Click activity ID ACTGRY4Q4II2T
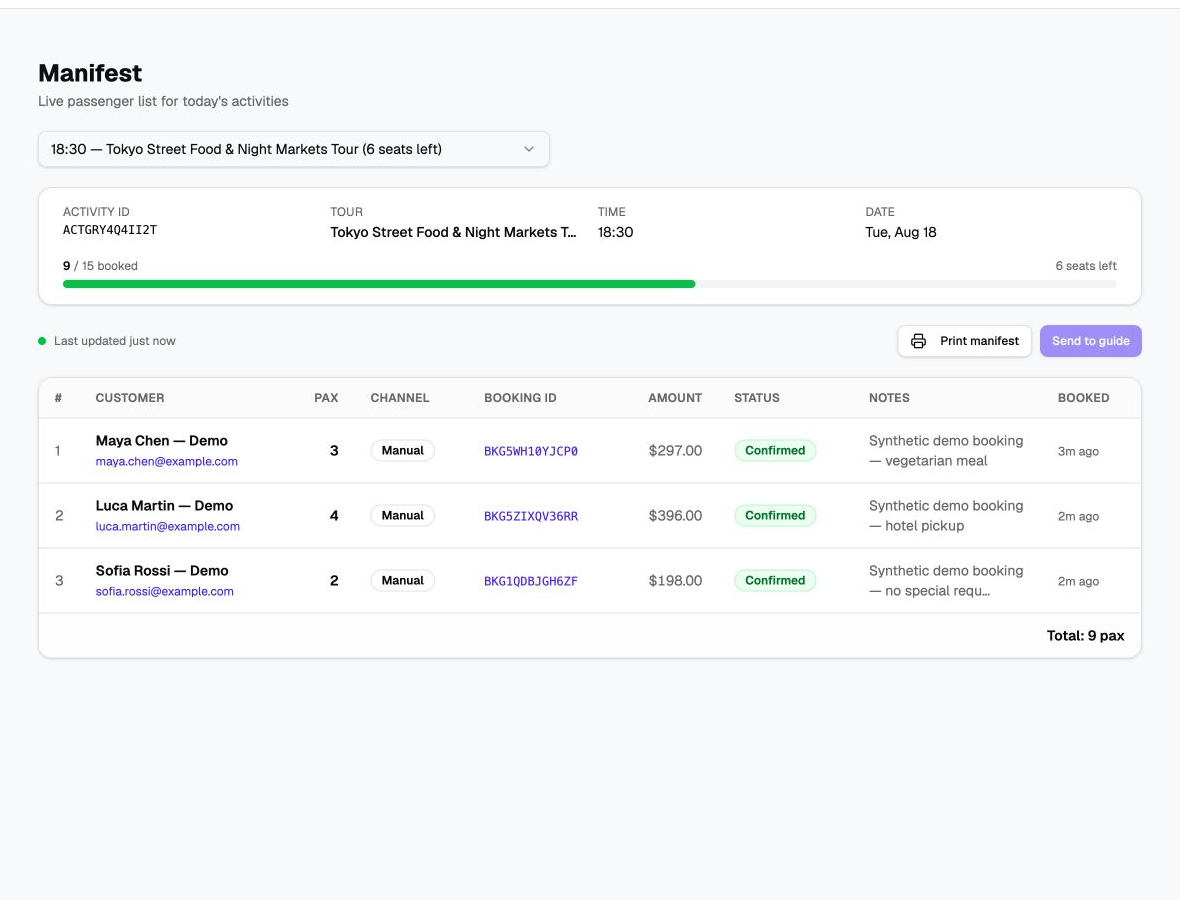This screenshot has width=1180, height=900. [110, 230]
